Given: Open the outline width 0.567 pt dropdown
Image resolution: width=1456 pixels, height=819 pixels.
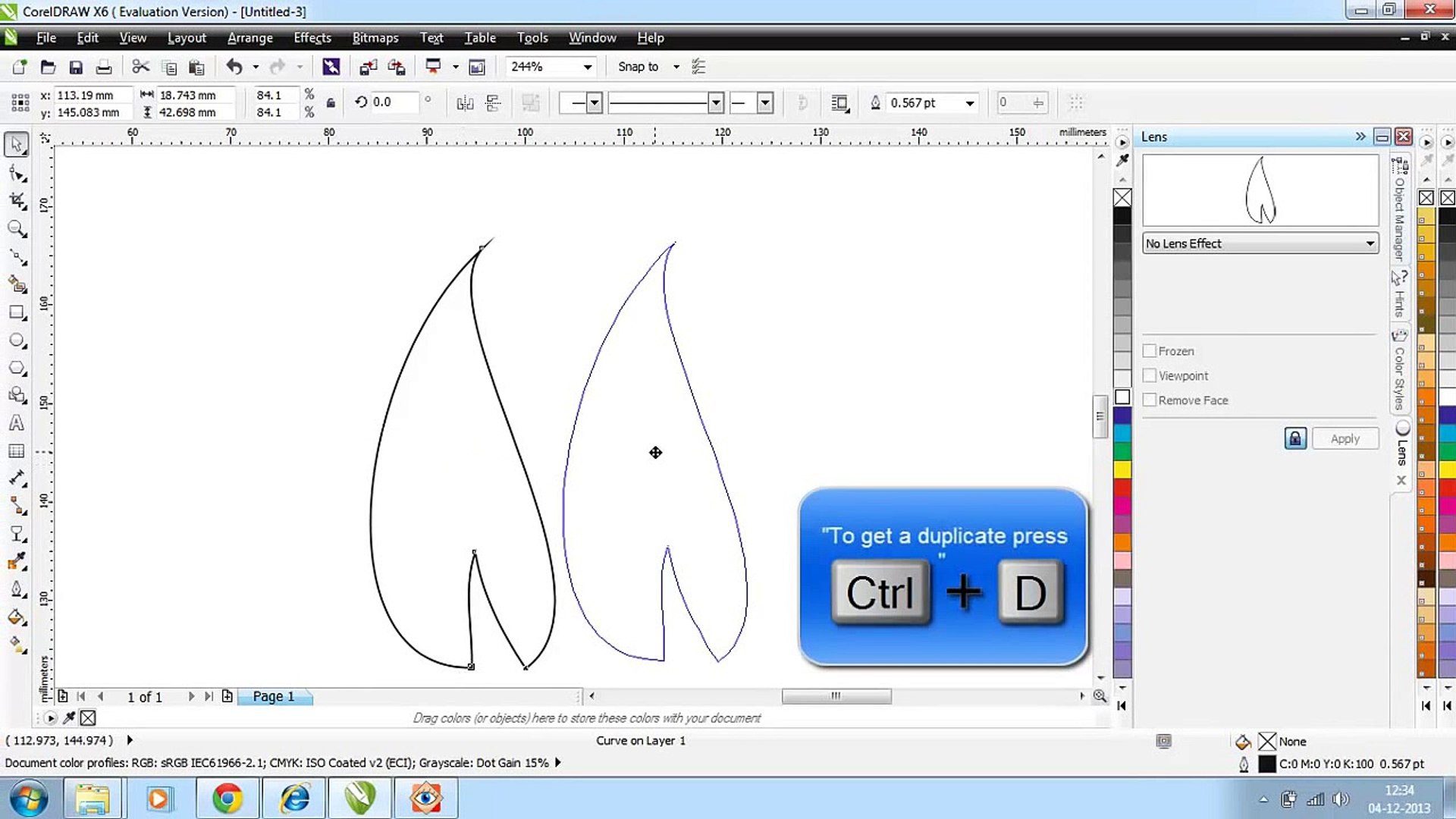Looking at the screenshot, I should click(969, 103).
